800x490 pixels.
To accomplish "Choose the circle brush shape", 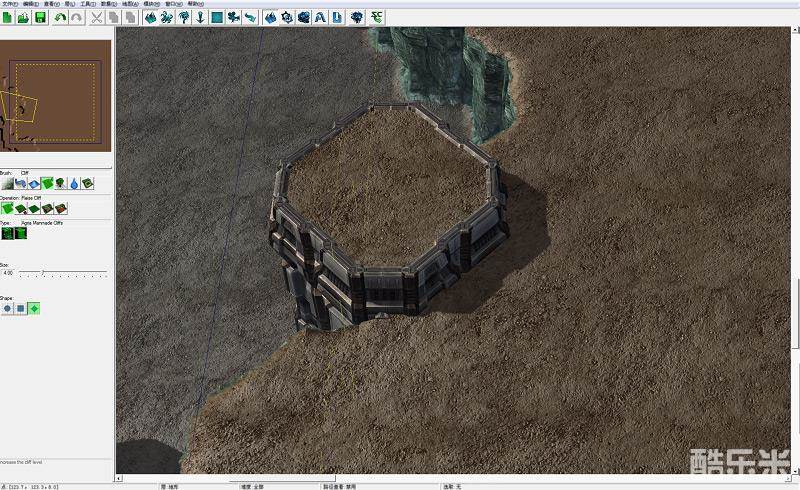I will pos(7,308).
